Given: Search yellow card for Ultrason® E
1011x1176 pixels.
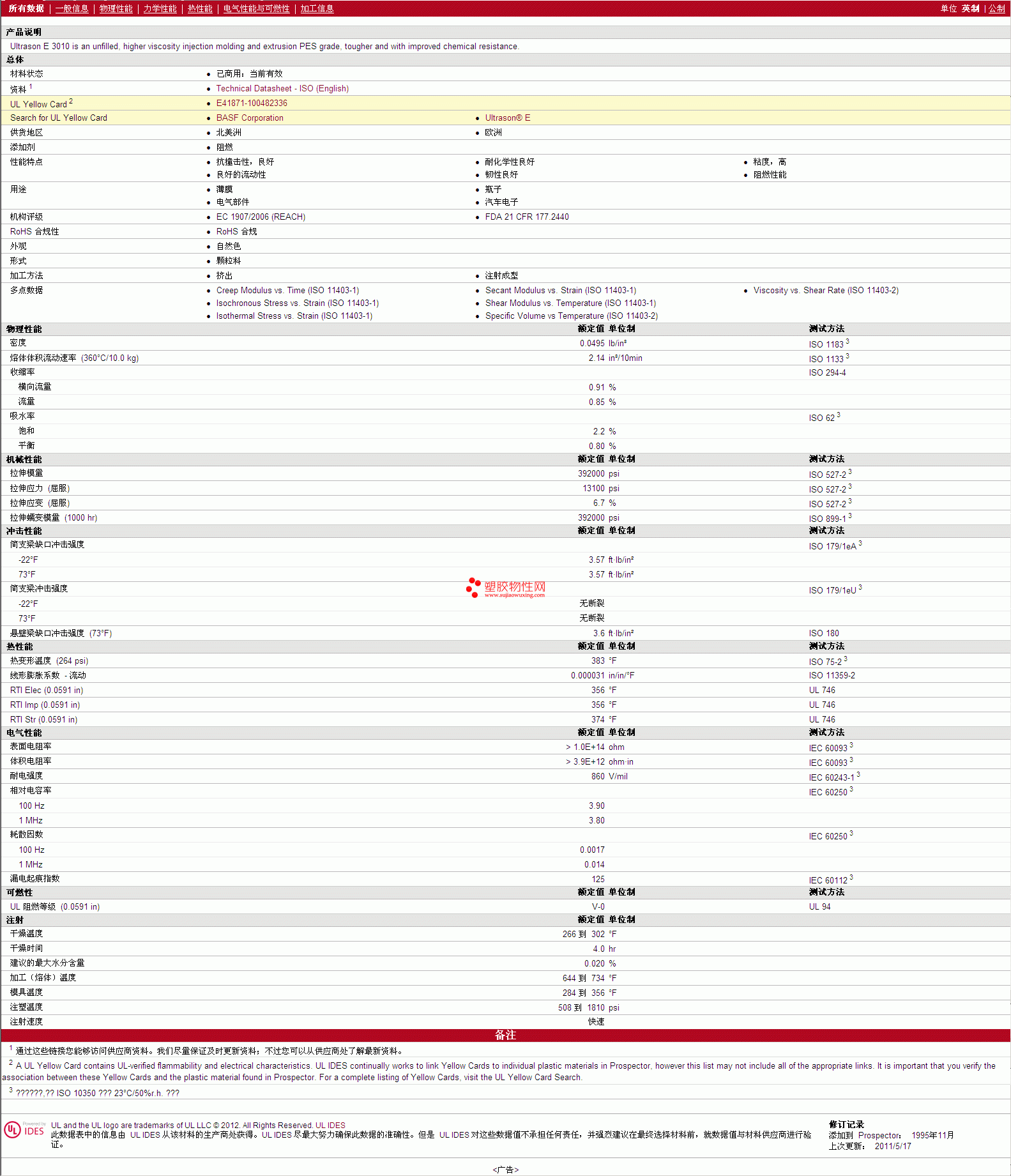Looking at the screenshot, I should pyautogui.click(x=508, y=118).
